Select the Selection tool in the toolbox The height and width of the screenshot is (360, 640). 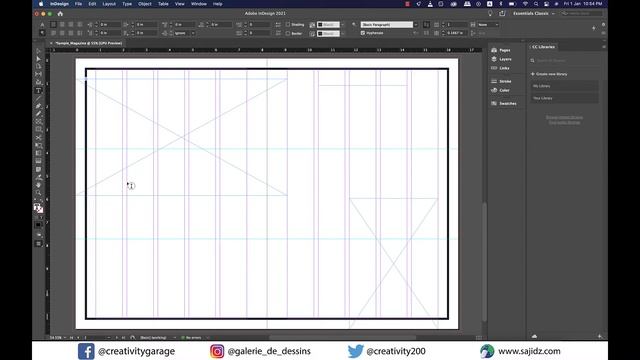[38, 51]
